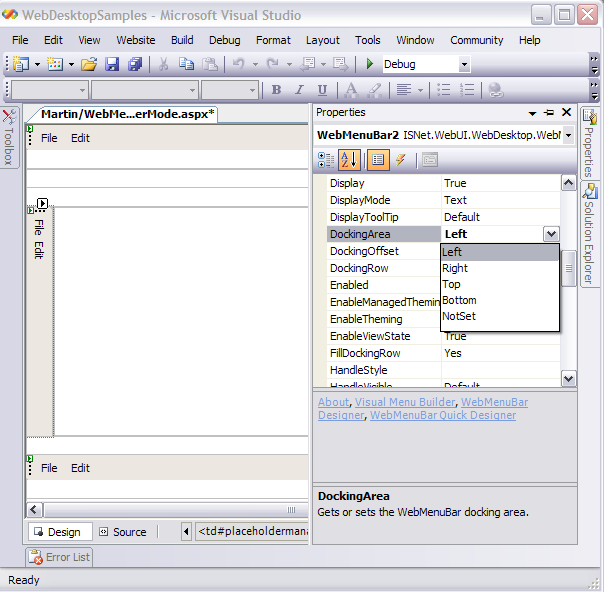Click the Save icon in toolbar

pos(112,64)
